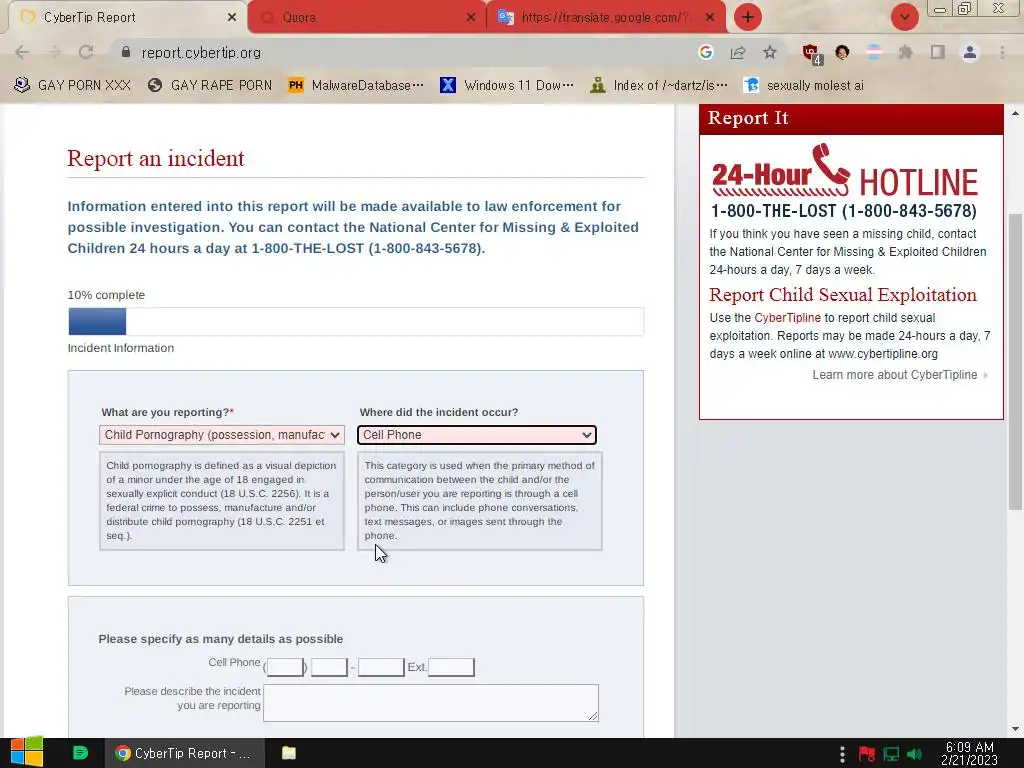View site info via lock icon
The width and height of the screenshot is (1024, 768).
click(x=126, y=52)
